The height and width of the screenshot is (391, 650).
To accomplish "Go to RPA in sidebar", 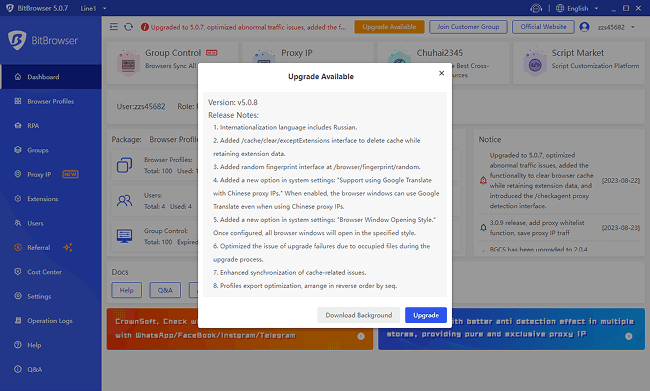I will tap(51, 126).
